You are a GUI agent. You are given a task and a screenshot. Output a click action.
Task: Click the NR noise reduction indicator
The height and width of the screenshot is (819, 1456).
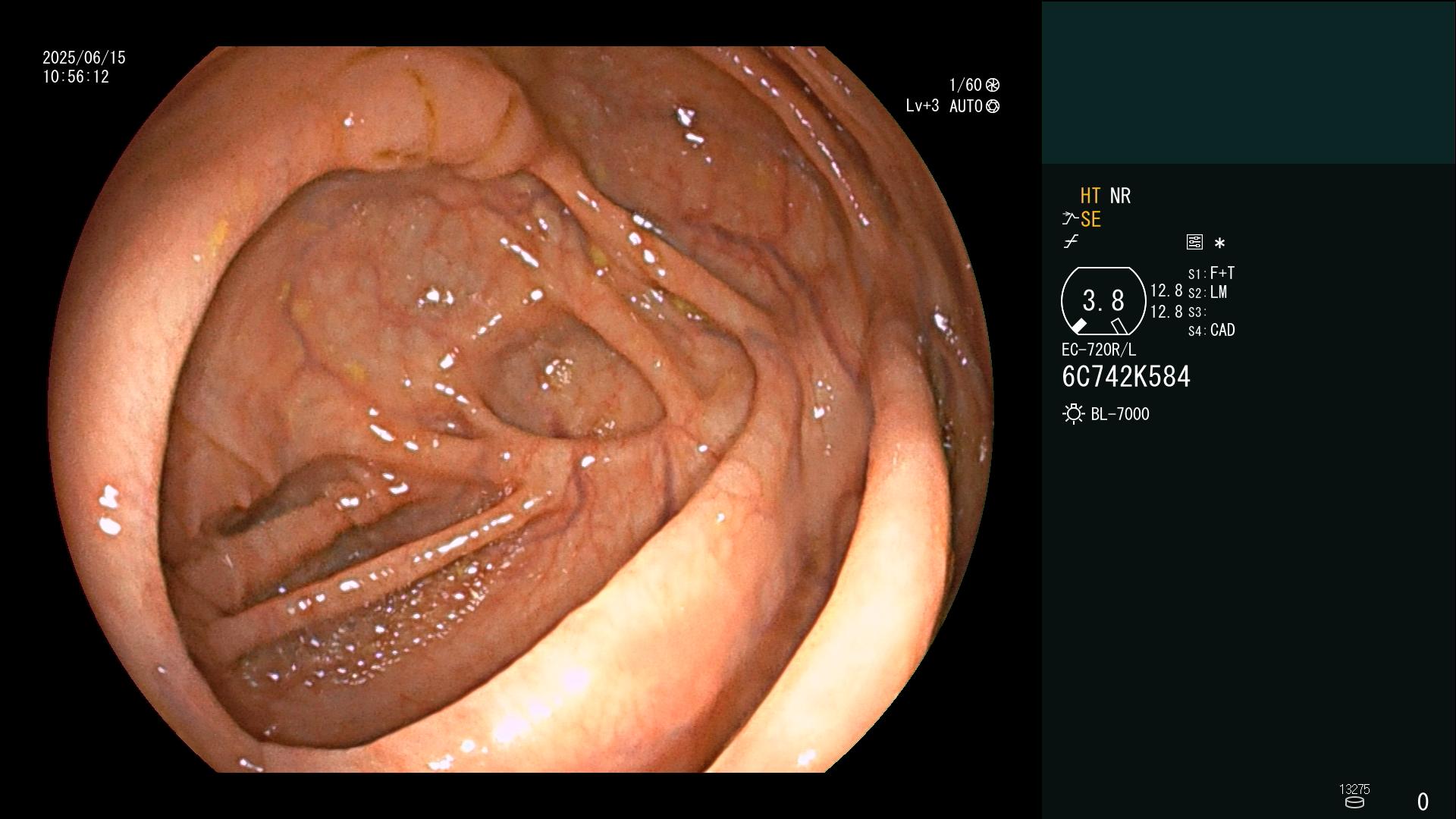1120,196
